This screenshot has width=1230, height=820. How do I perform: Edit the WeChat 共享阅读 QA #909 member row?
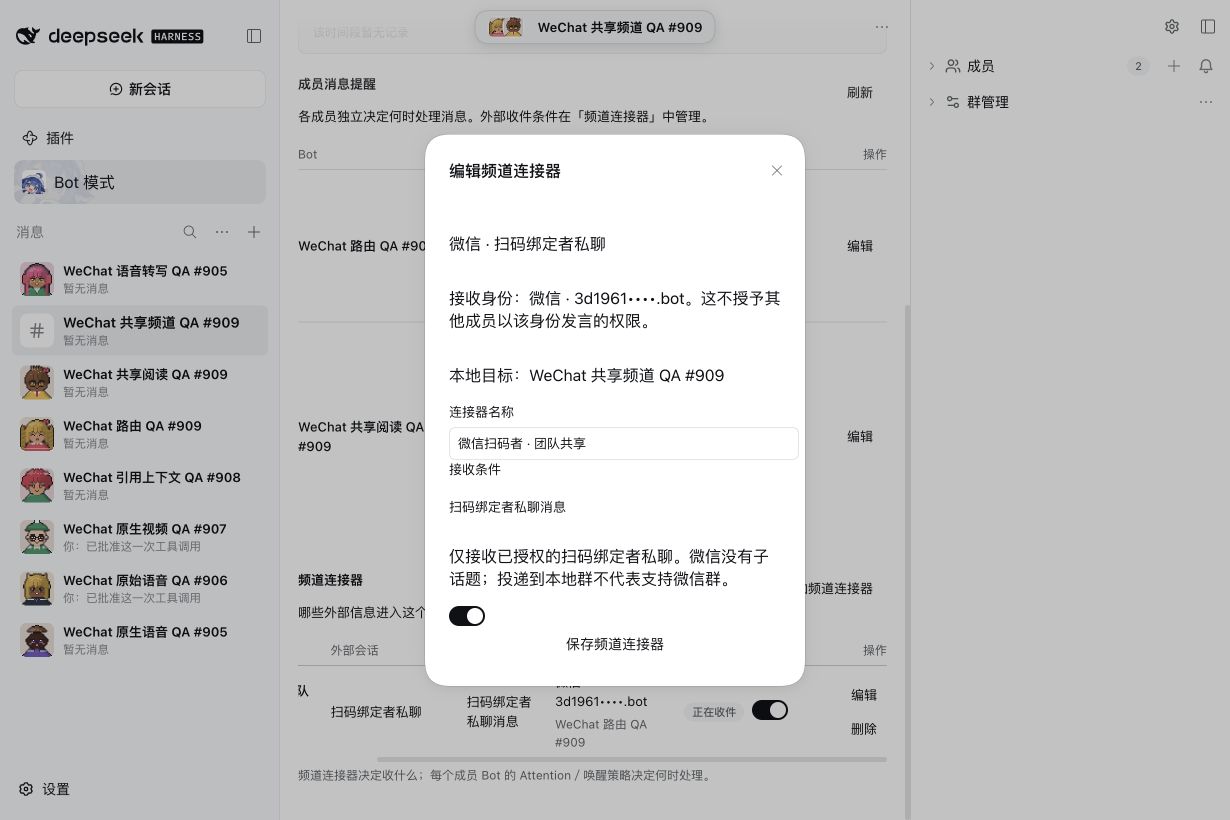point(860,436)
